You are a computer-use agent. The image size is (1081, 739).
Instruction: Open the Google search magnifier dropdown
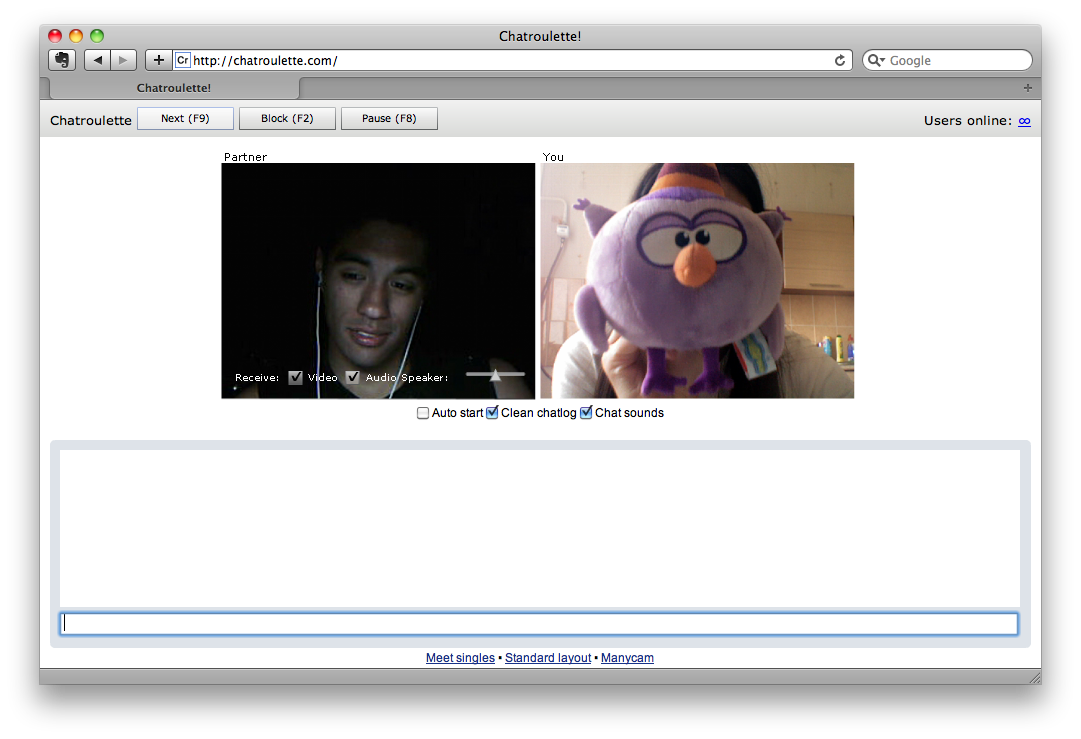click(x=876, y=60)
